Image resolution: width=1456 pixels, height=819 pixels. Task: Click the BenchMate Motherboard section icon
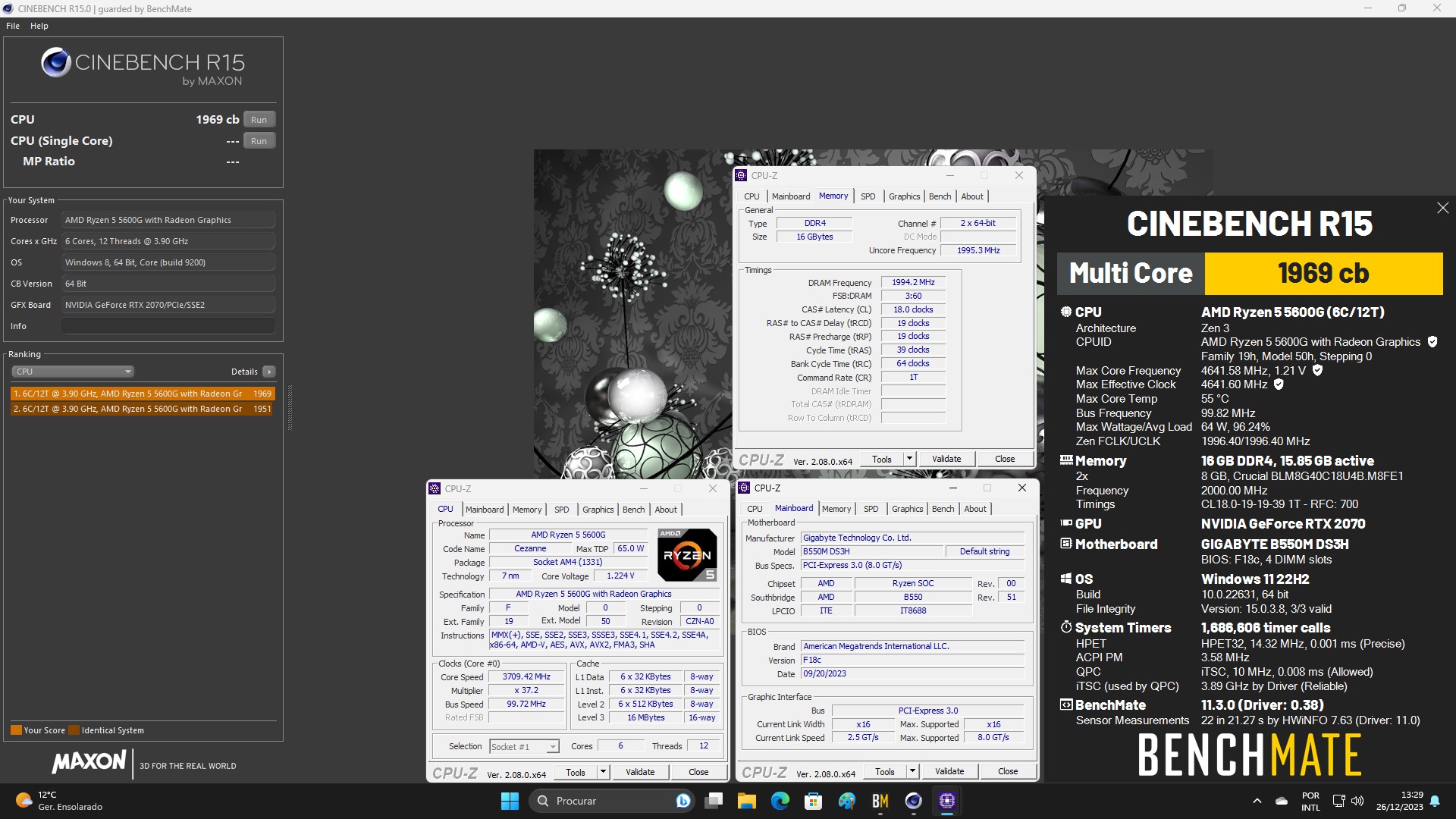coord(1066,544)
